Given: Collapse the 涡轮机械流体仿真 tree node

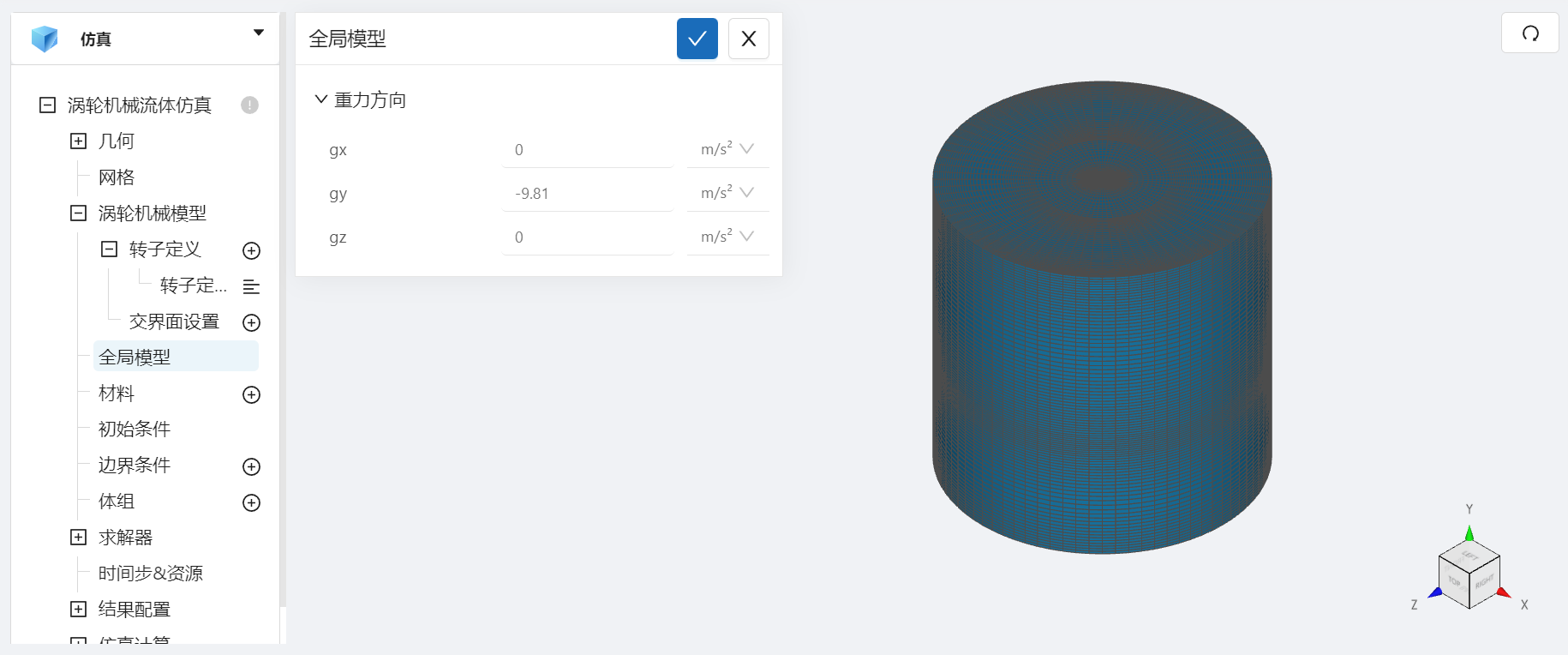Looking at the screenshot, I should pos(48,105).
